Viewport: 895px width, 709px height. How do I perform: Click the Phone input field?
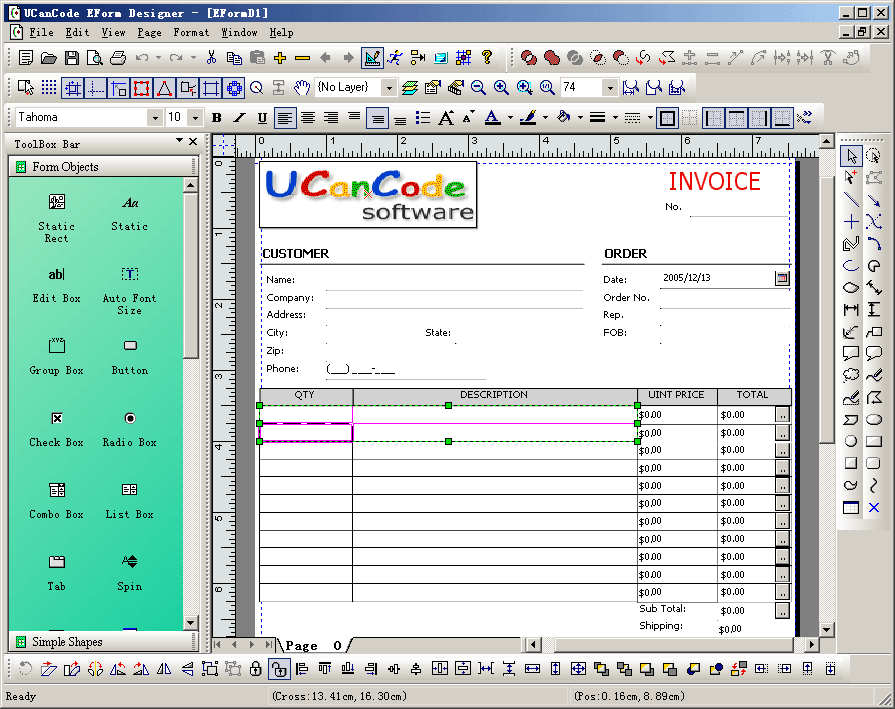click(x=405, y=369)
